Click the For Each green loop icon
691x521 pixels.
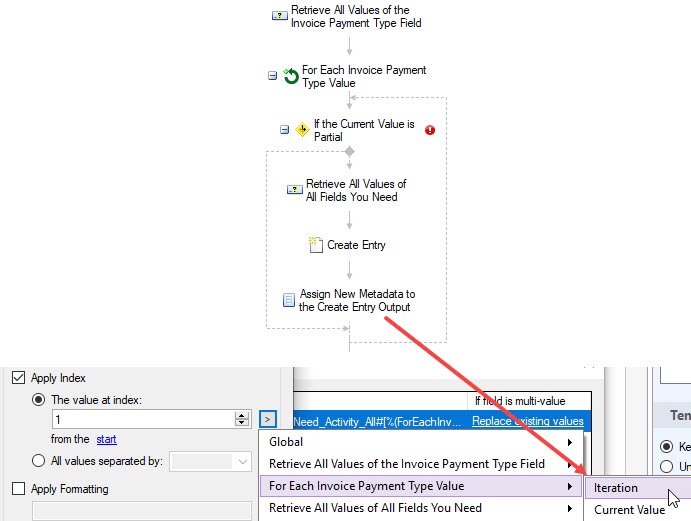pyautogui.click(x=291, y=76)
